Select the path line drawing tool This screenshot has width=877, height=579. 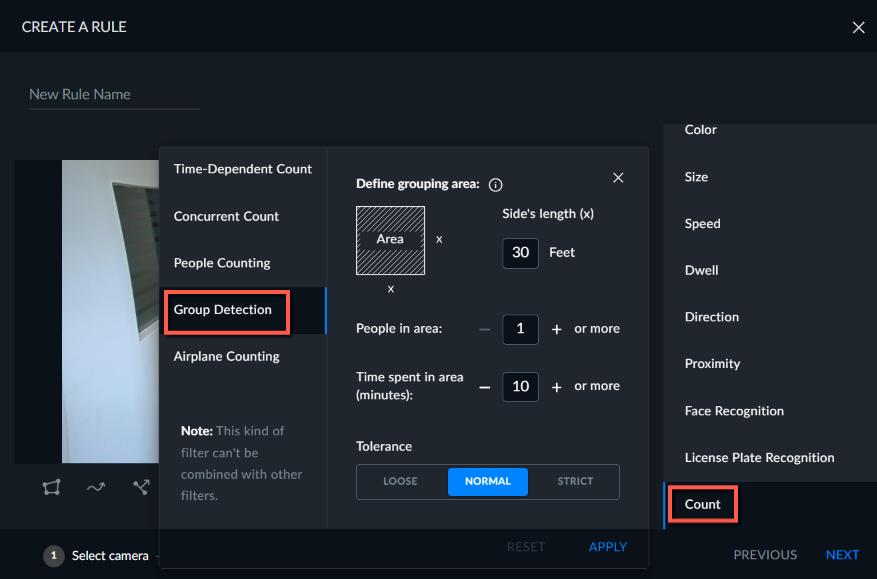(x=96, y=487)
